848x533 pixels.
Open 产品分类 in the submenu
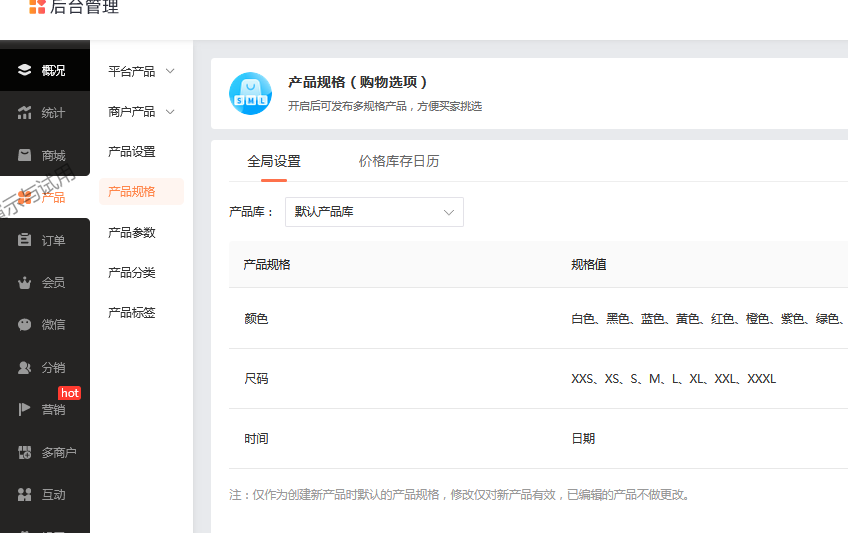[x=132, y=272]
